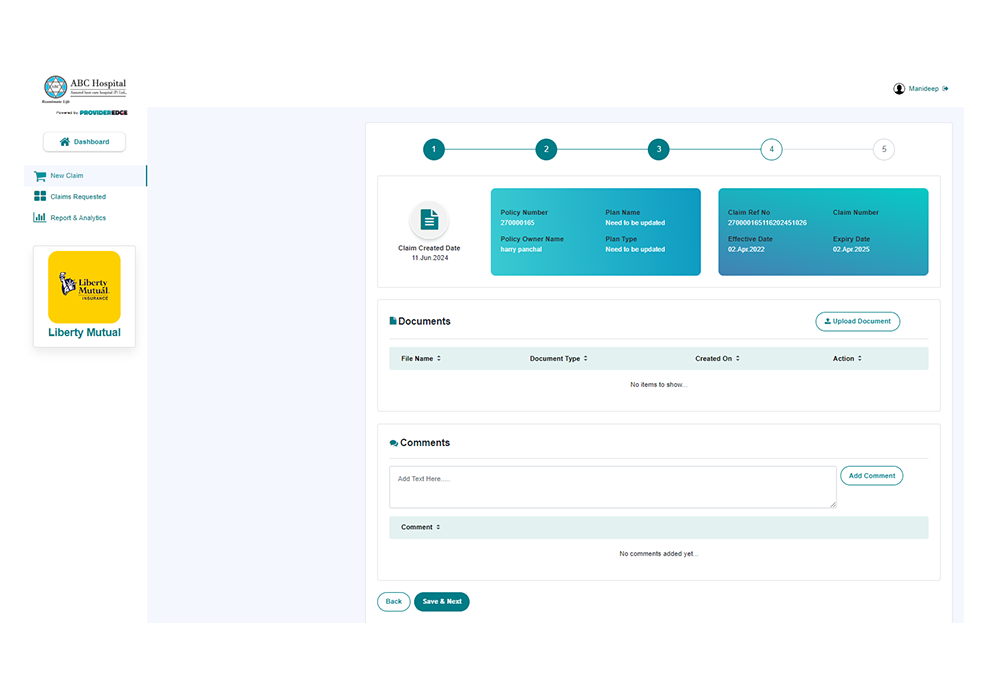Image resolution: width=990 pixels, height=680 pixels.
Task: Open the Dashboard from sidebar
Action: (84, 142)
